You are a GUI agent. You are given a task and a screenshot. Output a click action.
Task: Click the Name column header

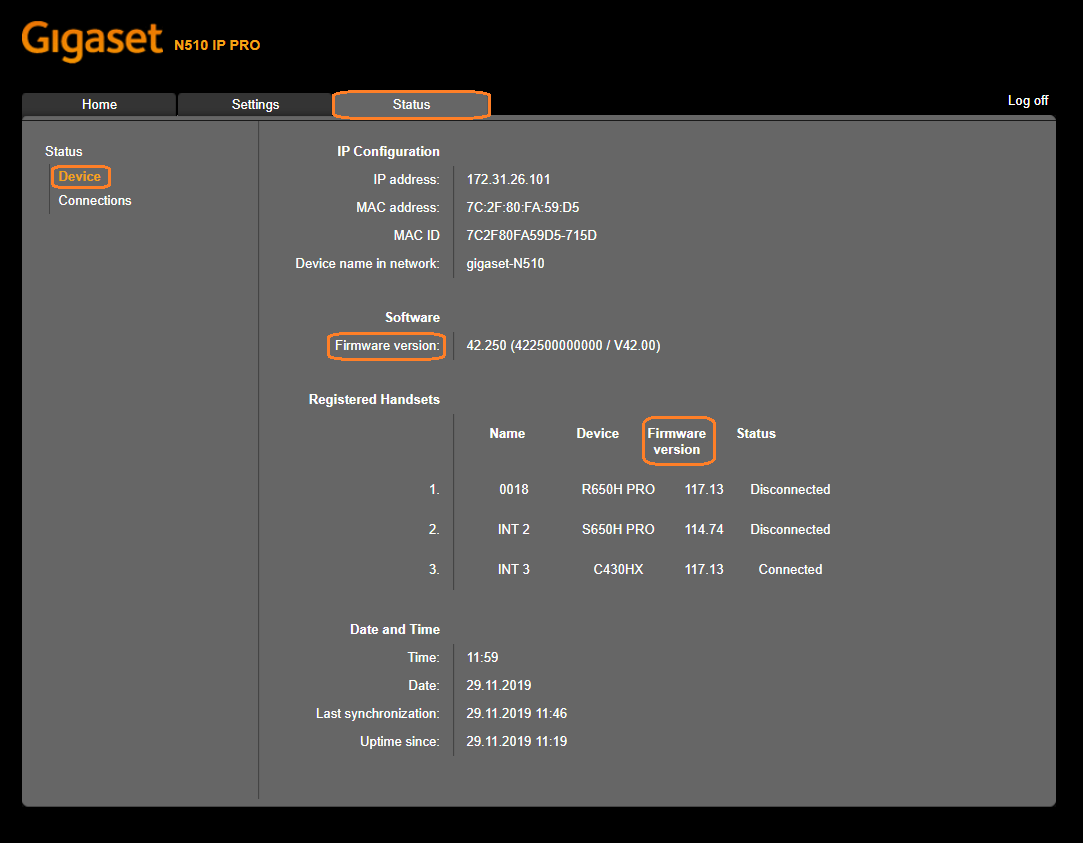tap(507, 434)
